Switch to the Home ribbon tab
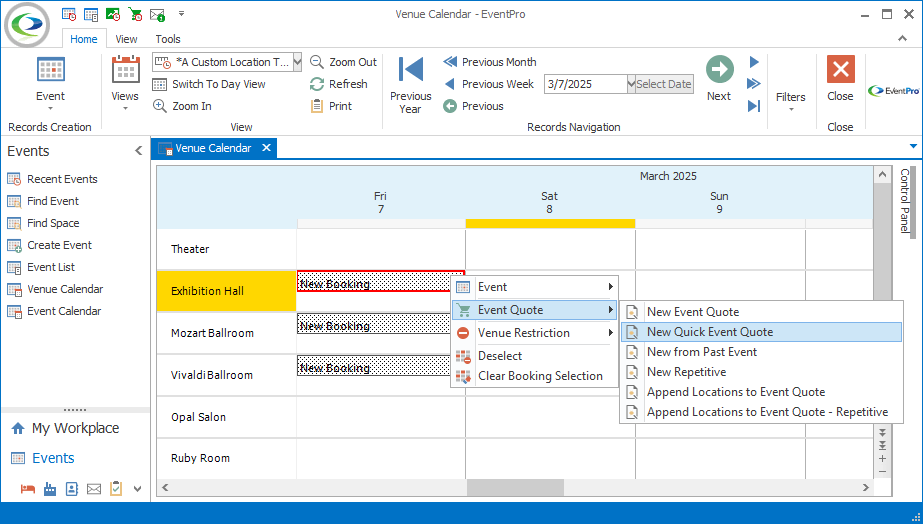Image resolution: width=923 pixels, height=524 pixels. [84, 39]
